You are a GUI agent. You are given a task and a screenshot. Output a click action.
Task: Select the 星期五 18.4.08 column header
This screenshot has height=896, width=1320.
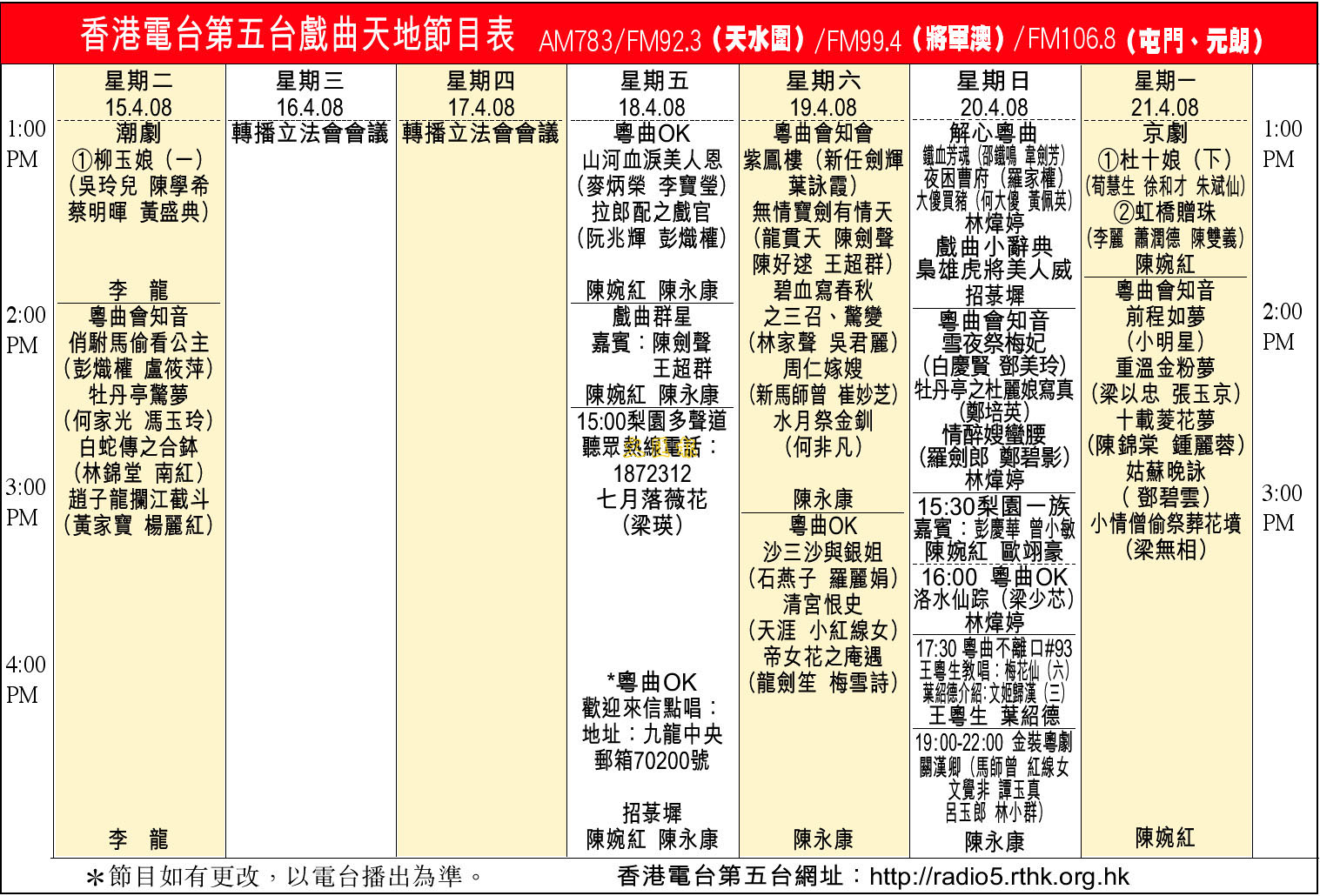(x=653, y=94)
